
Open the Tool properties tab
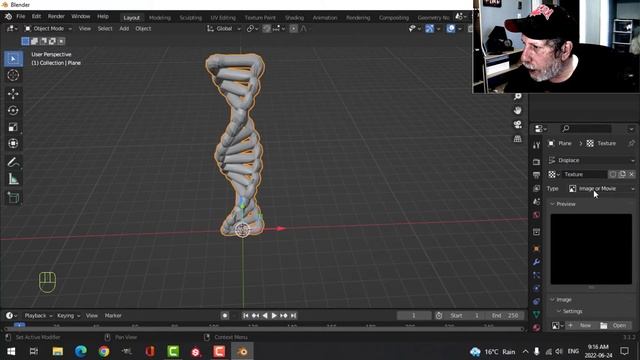point(536,145)
